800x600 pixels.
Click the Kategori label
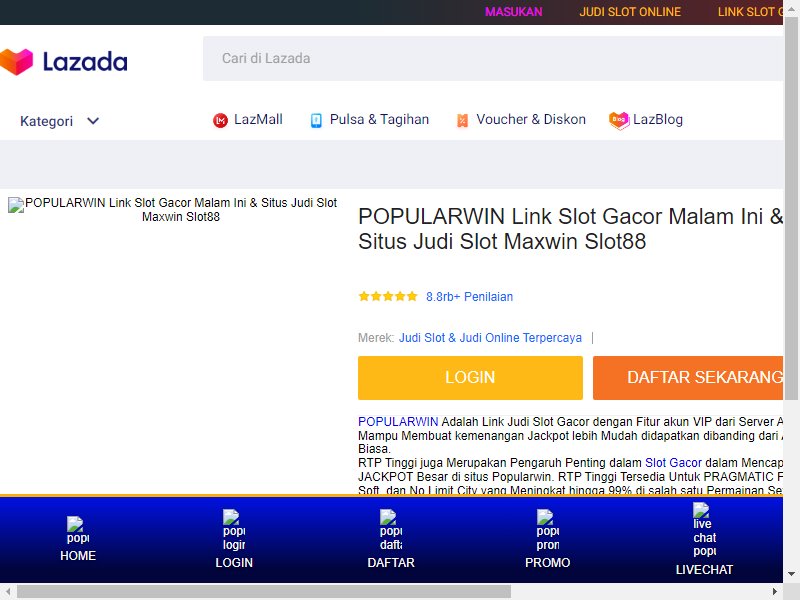coord(46,121)
